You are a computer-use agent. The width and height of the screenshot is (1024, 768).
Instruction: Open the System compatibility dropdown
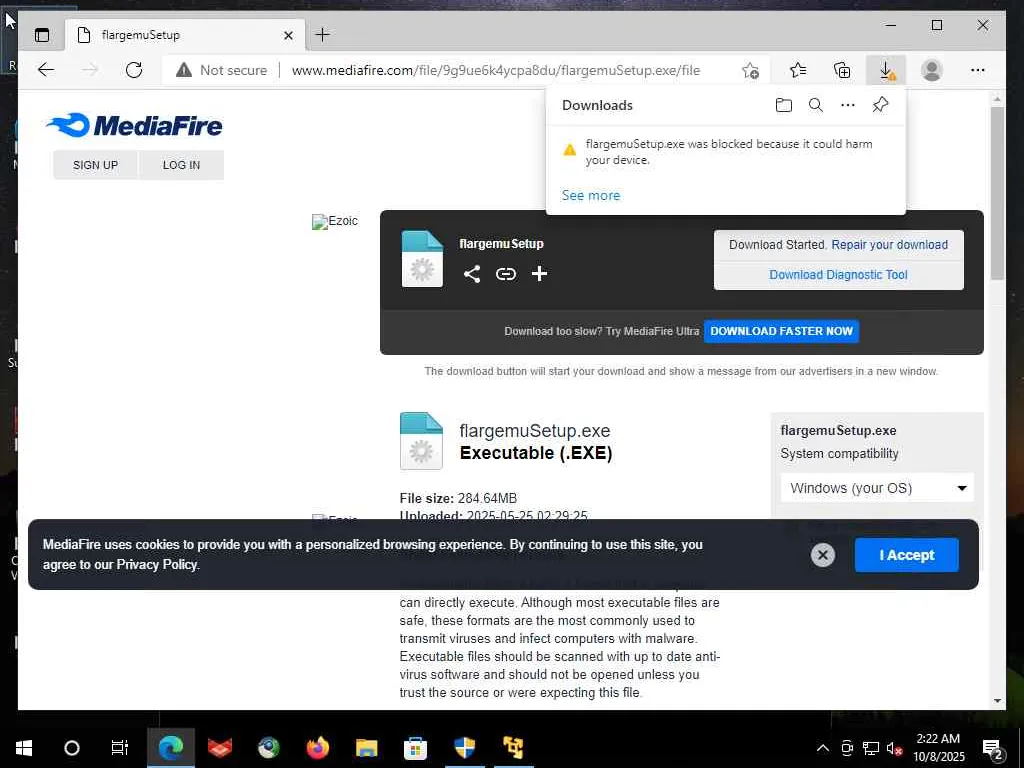coord(877,488)
